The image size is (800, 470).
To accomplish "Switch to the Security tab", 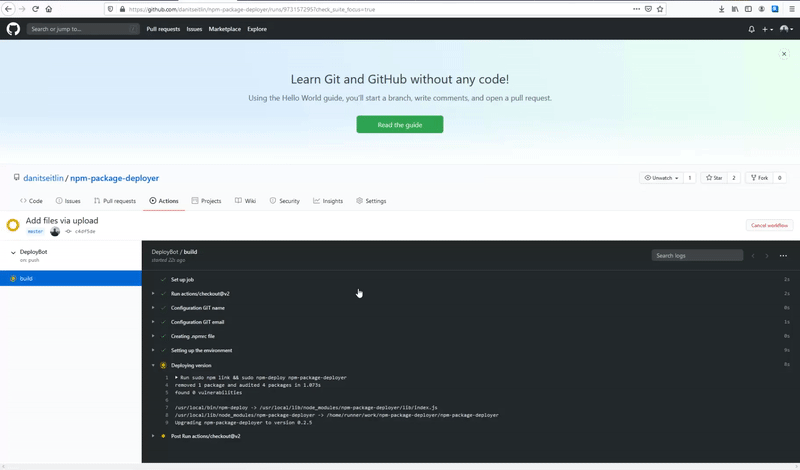I will [285, 201].
